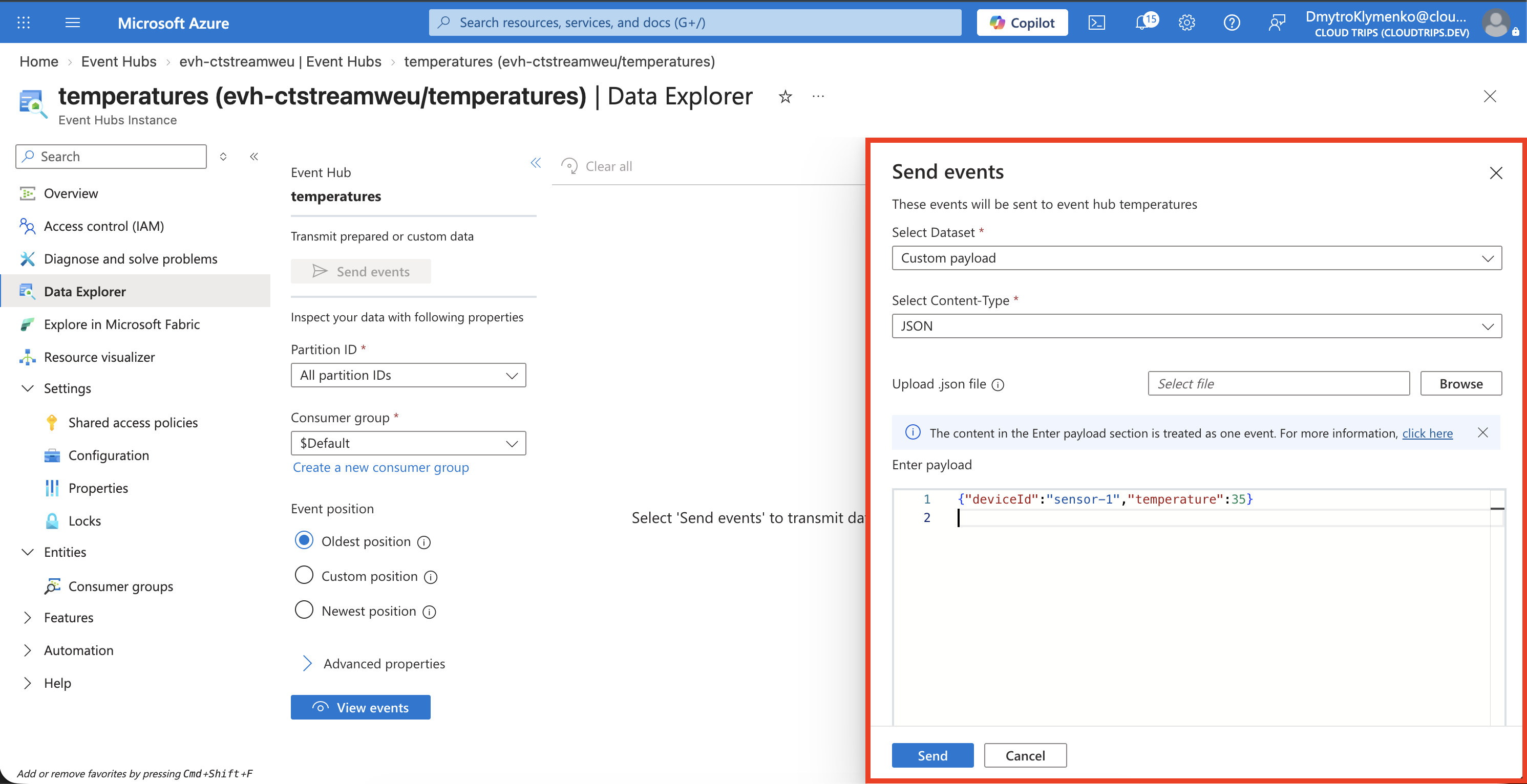Select Data Explorer menu item
1527x784 pixels.
(136, 292)
